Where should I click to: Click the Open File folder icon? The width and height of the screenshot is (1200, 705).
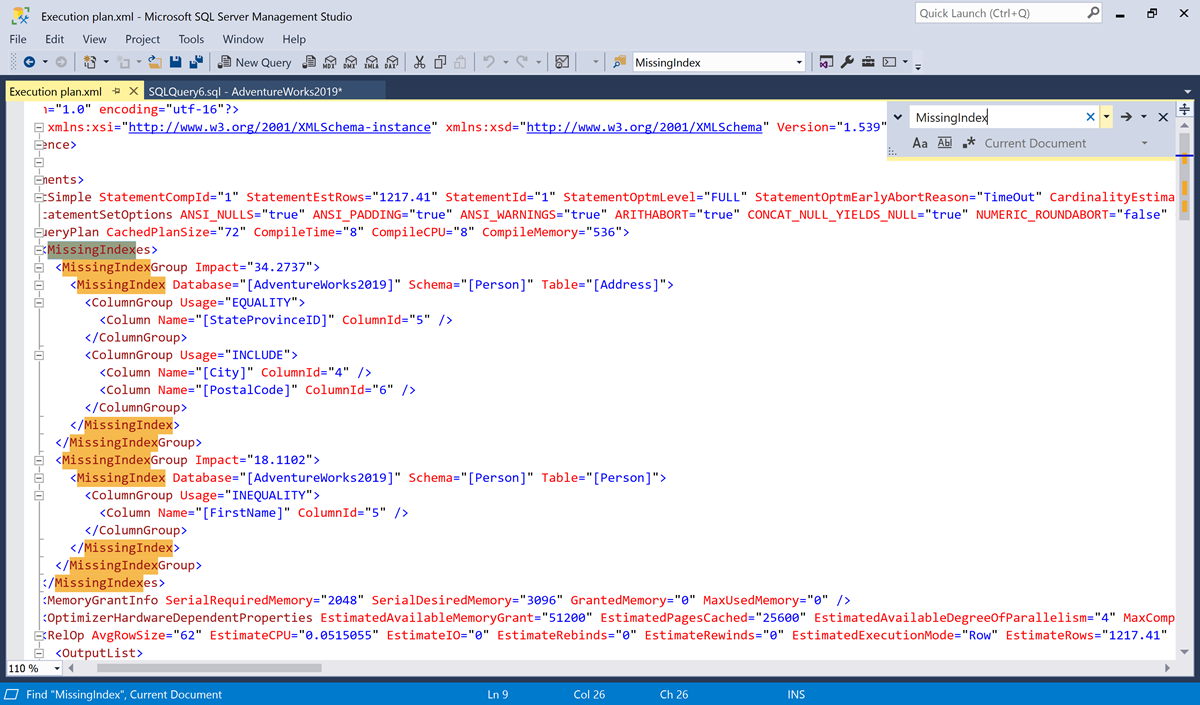(155, 62)
